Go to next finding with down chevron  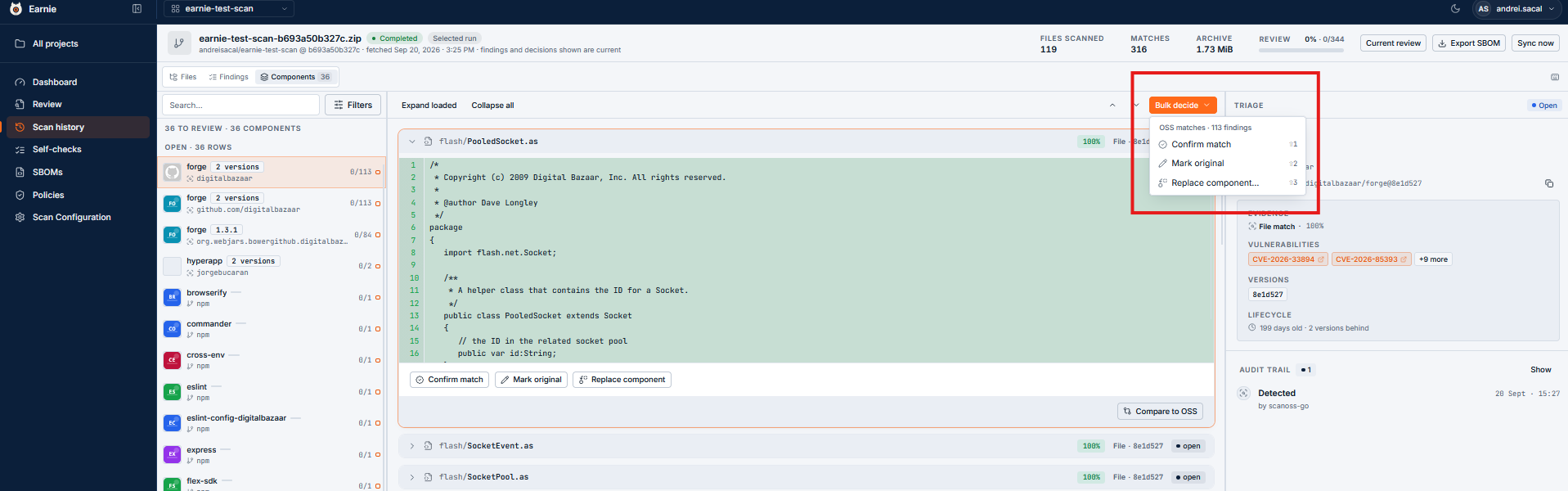point(1136,106)
